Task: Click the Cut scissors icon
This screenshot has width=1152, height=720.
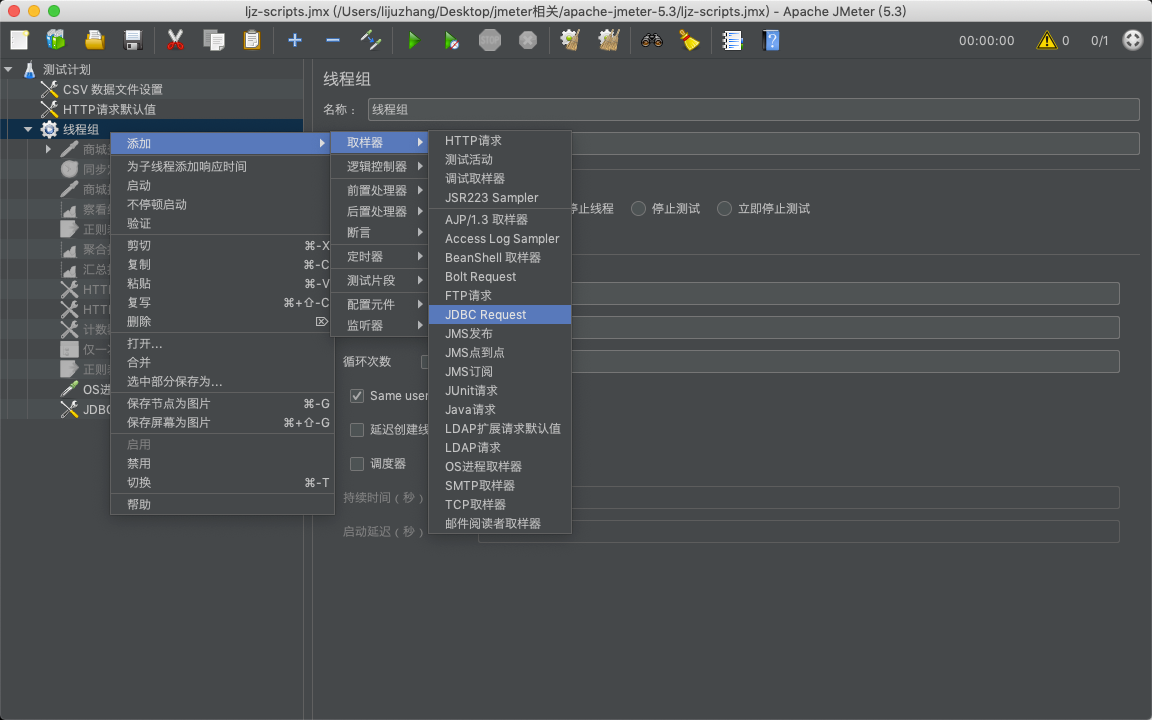Action: (x=175, y=40)
